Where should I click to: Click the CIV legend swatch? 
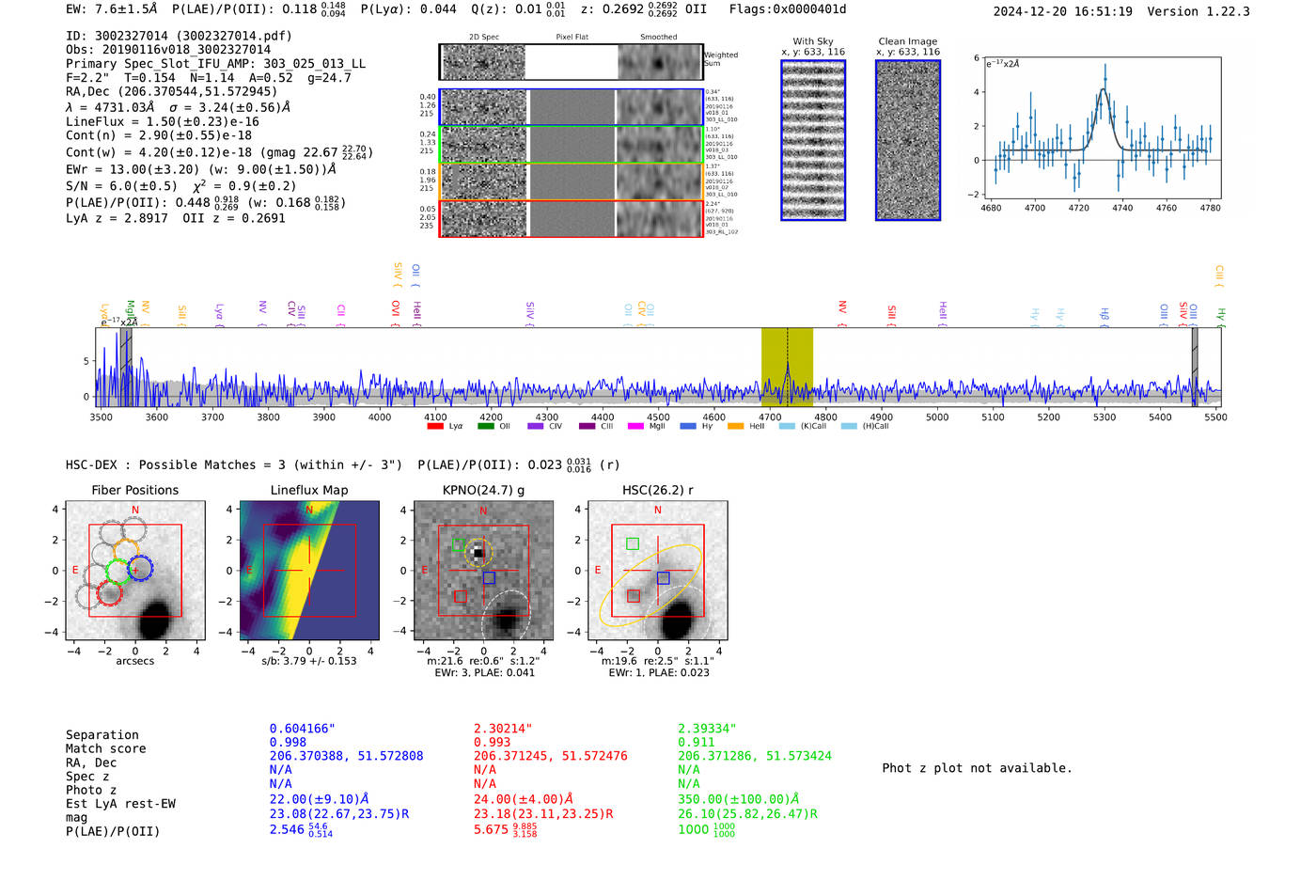click(x=536, y=426)
